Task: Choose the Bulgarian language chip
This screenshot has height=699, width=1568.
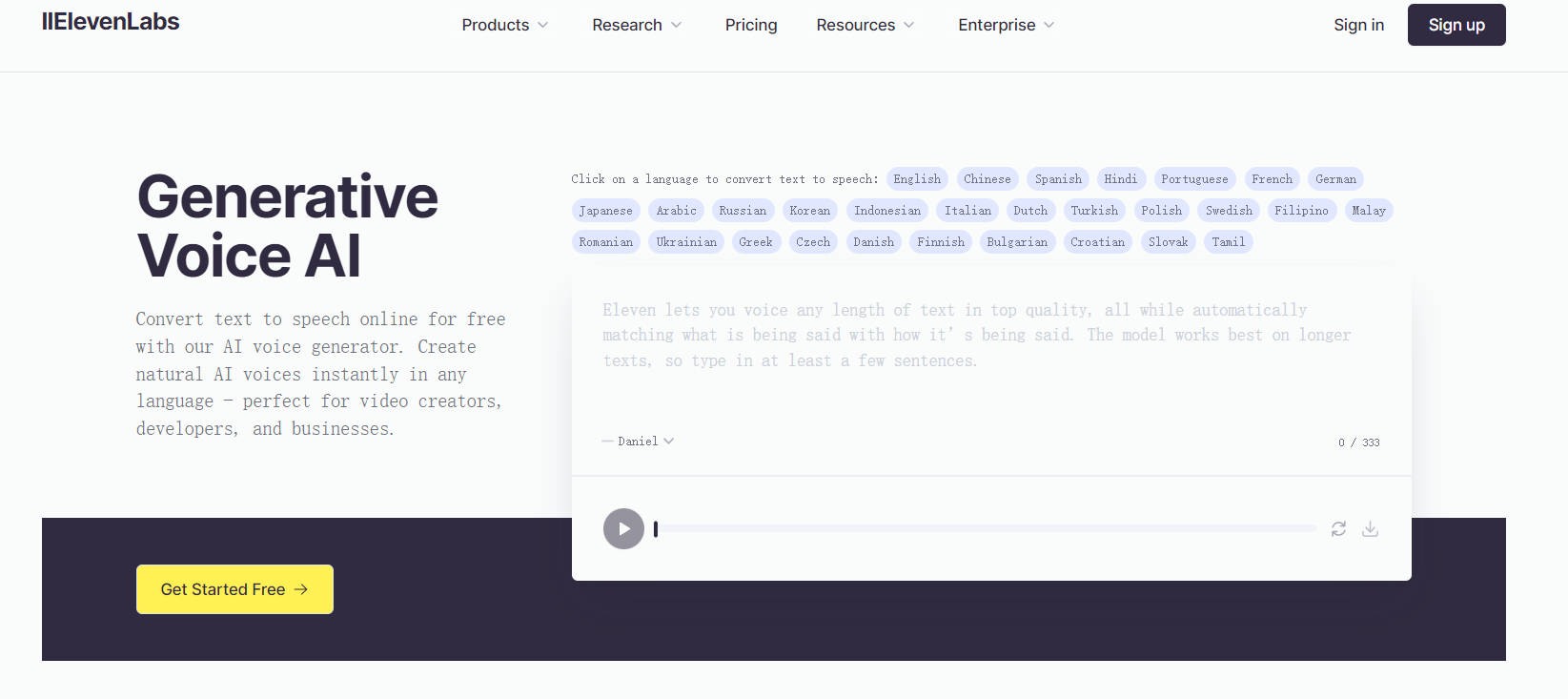Action: pyautogui.click(x=1017, y=242)
